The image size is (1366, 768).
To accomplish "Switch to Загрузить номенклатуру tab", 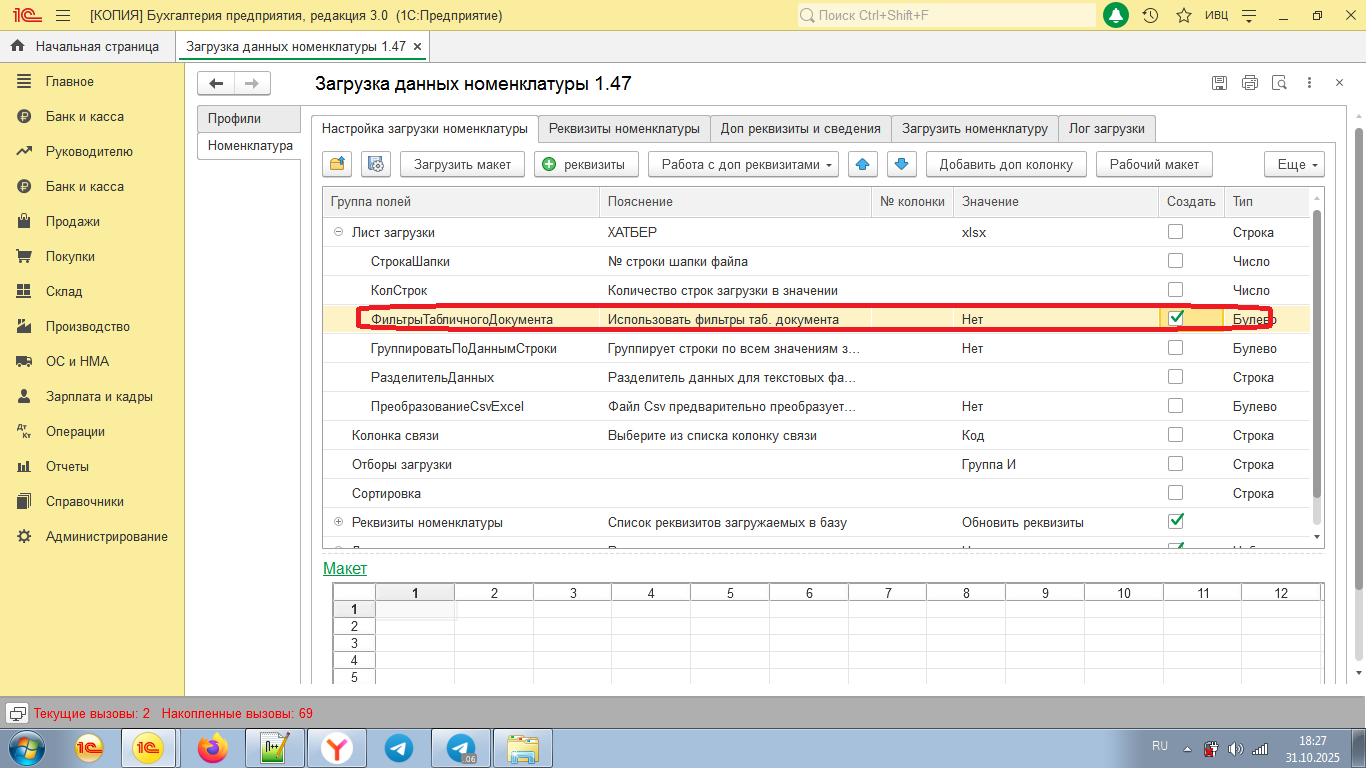I will pos(975,128).
